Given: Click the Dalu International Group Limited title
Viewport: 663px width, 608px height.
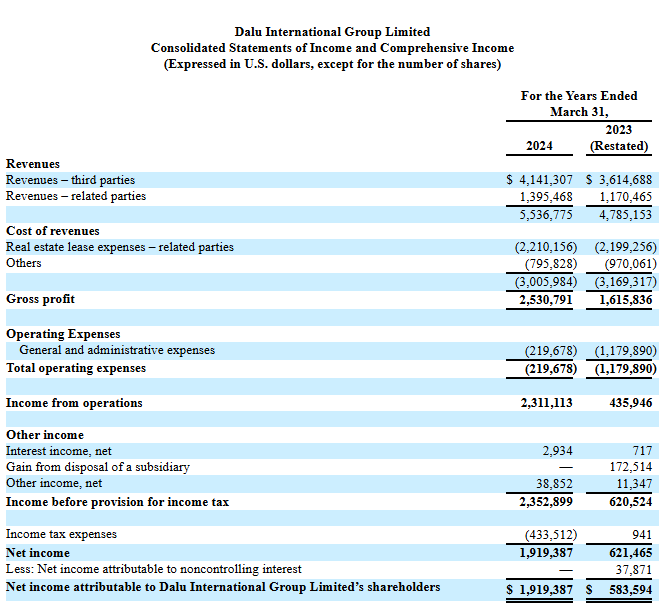Looking at the screenshot, I should (332, 32).
